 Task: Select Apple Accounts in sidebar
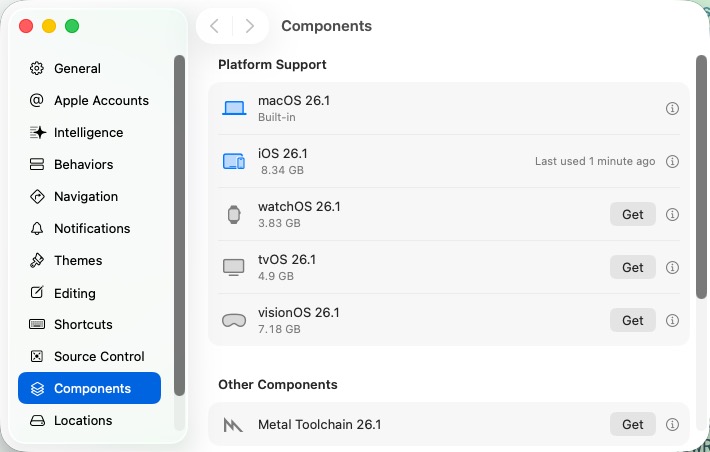coord(101,101)
